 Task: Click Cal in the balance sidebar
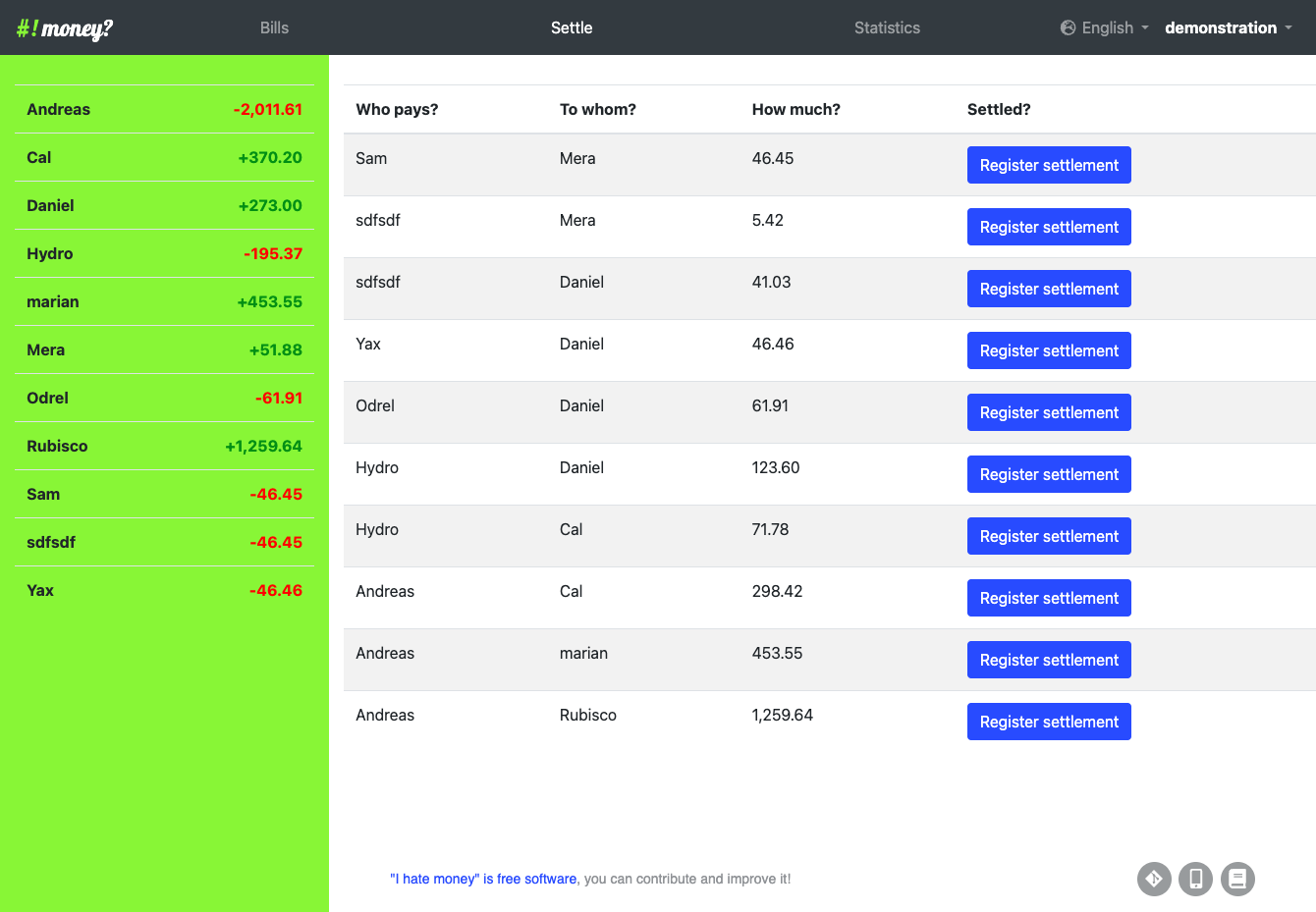pyautogui.click(x=38, y=157)
